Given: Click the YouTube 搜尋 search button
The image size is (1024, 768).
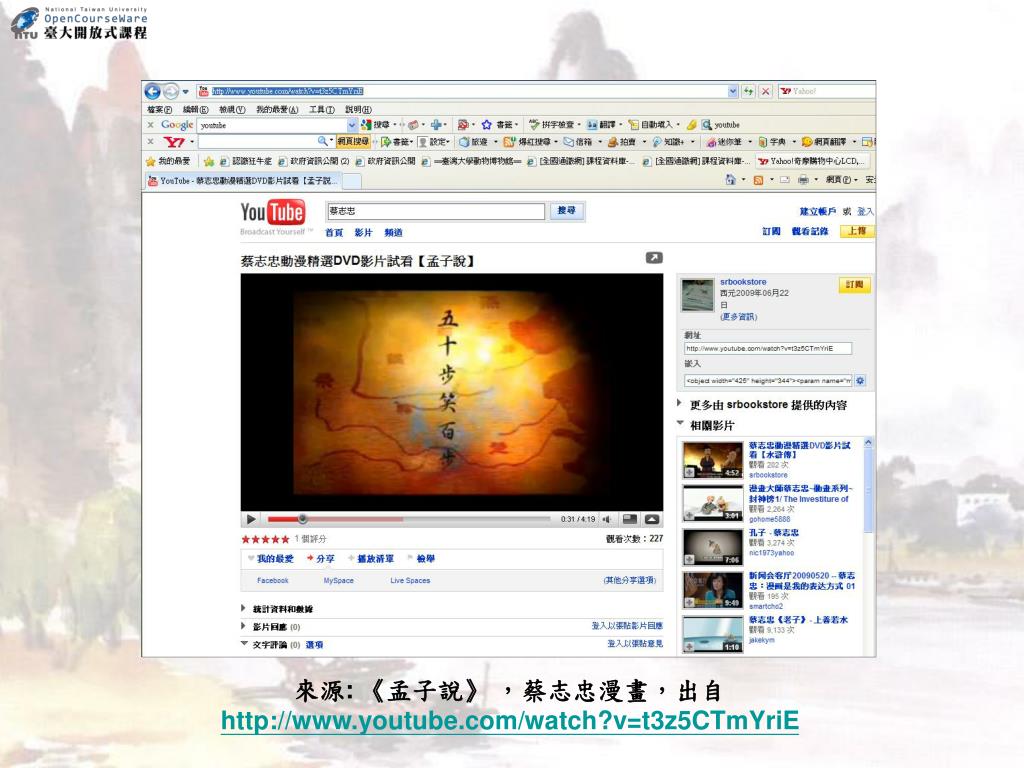Looking at the screenshot, I should tap(566, 211).
